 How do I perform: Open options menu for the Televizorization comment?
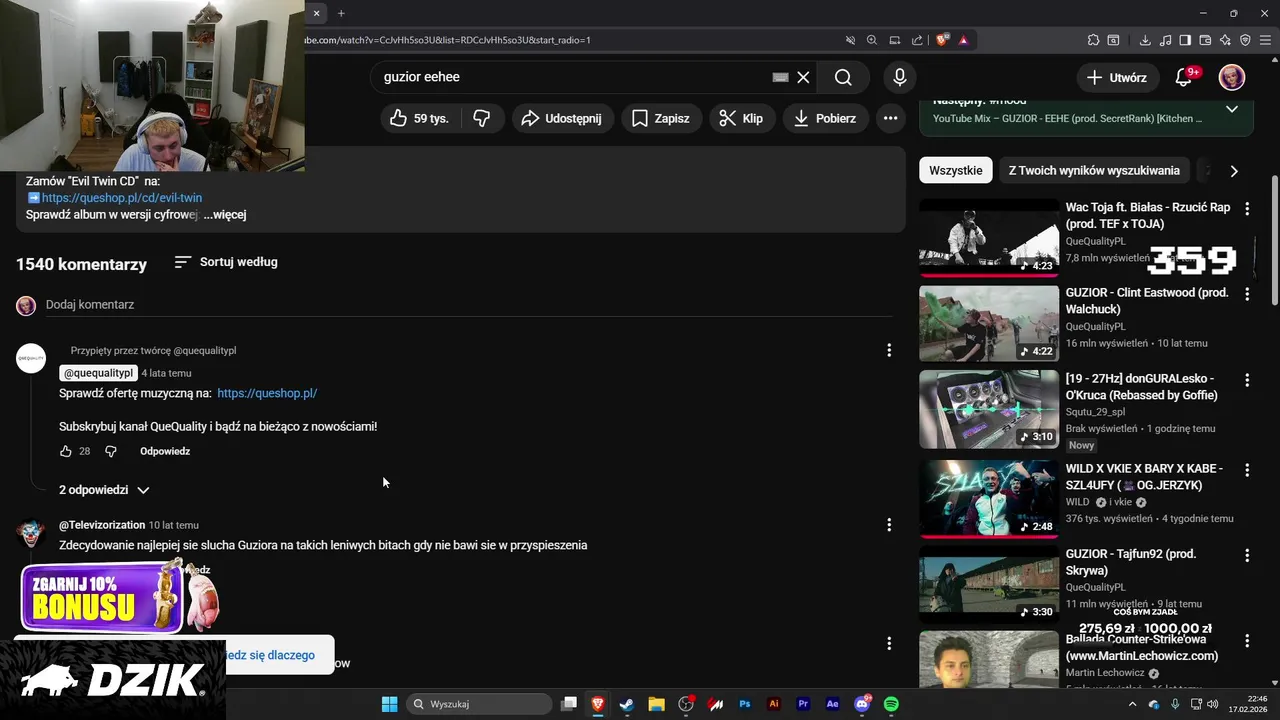[x=889, y=525]
